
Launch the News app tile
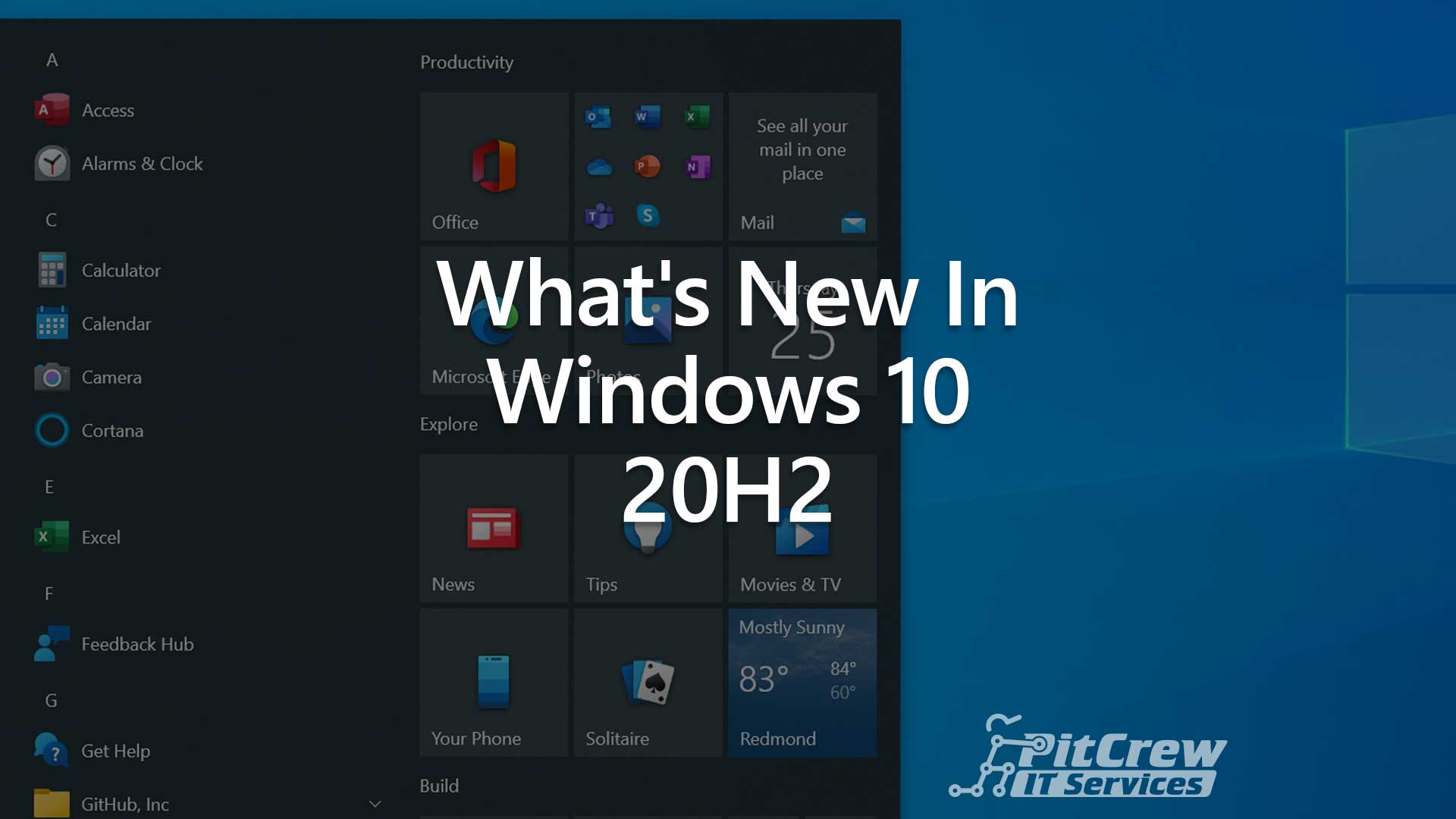tap(493, 527)
